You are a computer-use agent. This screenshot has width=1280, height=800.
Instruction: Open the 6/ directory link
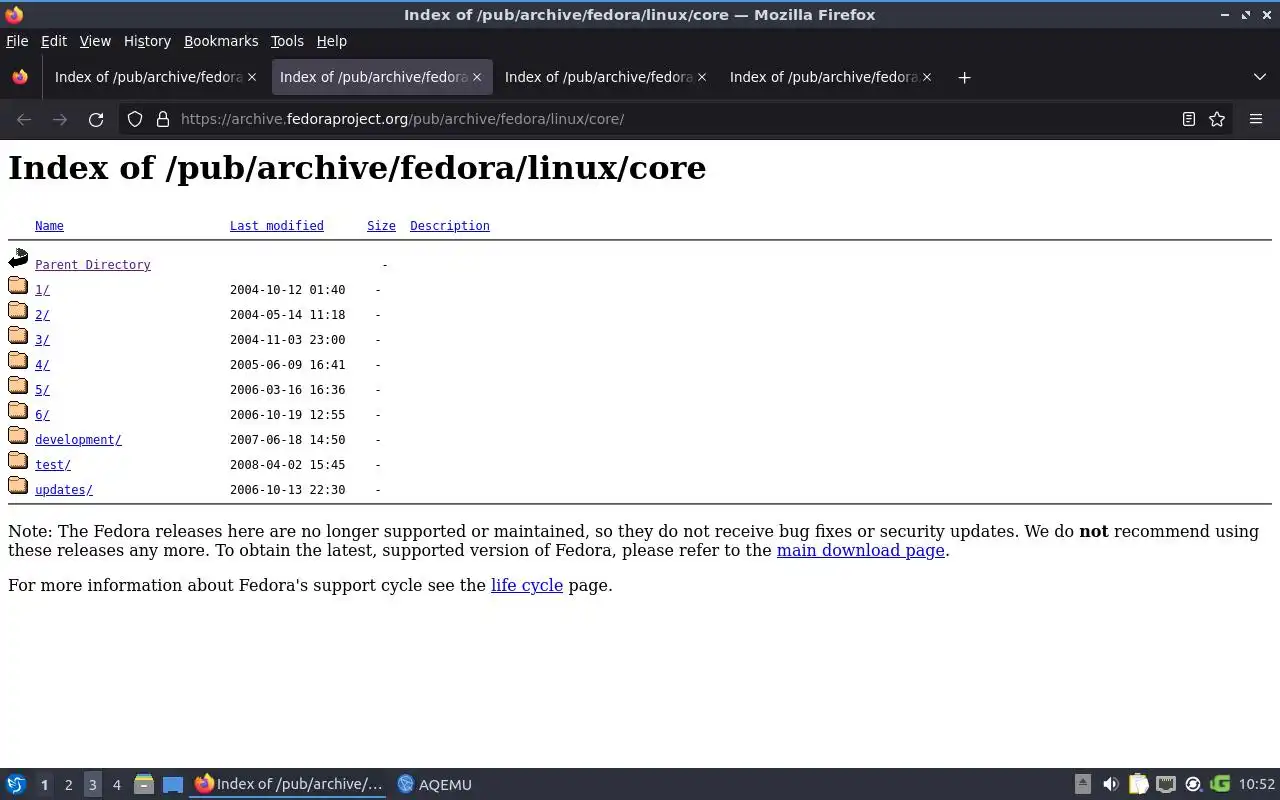click(x=42, y=415)
